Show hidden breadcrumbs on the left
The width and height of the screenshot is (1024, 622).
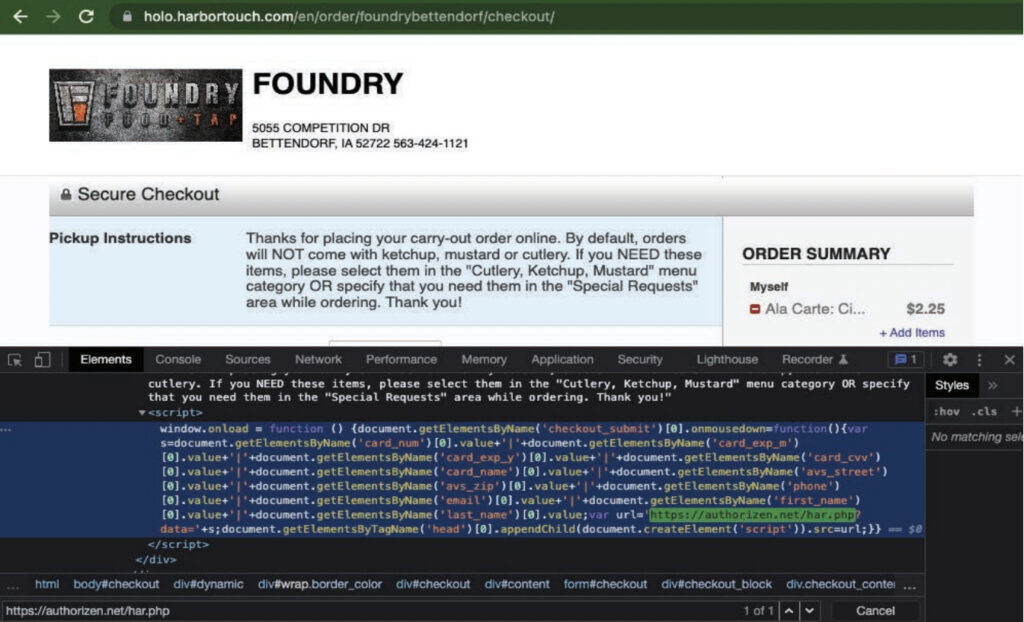12,585
